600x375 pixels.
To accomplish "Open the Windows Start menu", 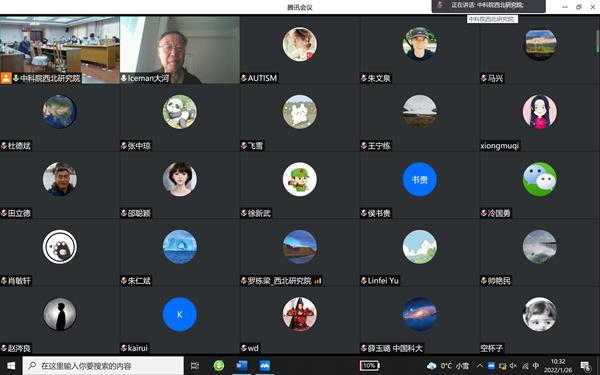I will [11, 366].
